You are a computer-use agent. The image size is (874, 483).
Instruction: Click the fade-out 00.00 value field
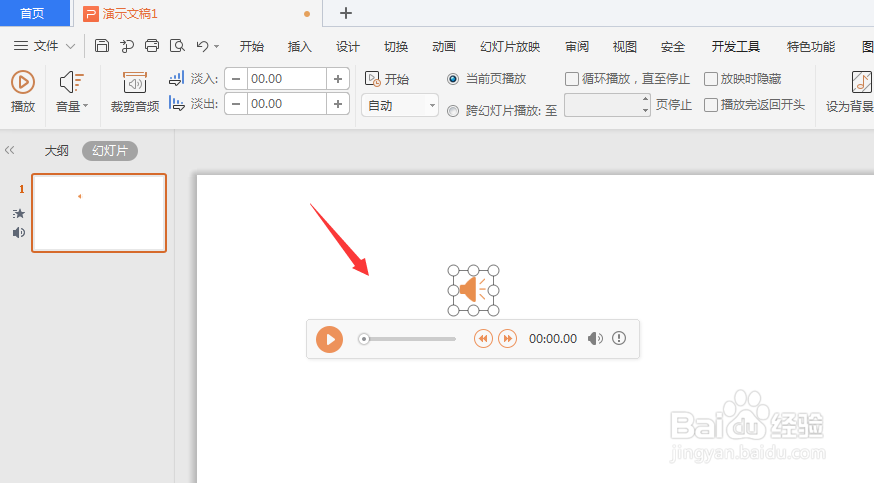(x=287, y=104)
